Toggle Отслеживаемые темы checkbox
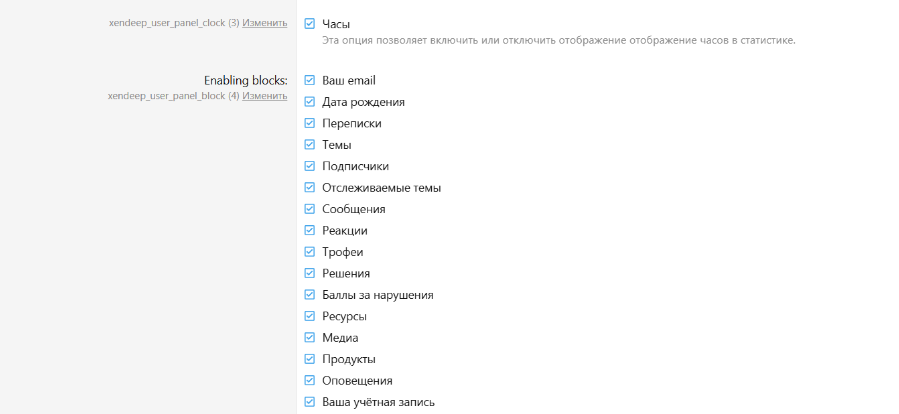The image size is (899, 414). click(x=310, y=187)
